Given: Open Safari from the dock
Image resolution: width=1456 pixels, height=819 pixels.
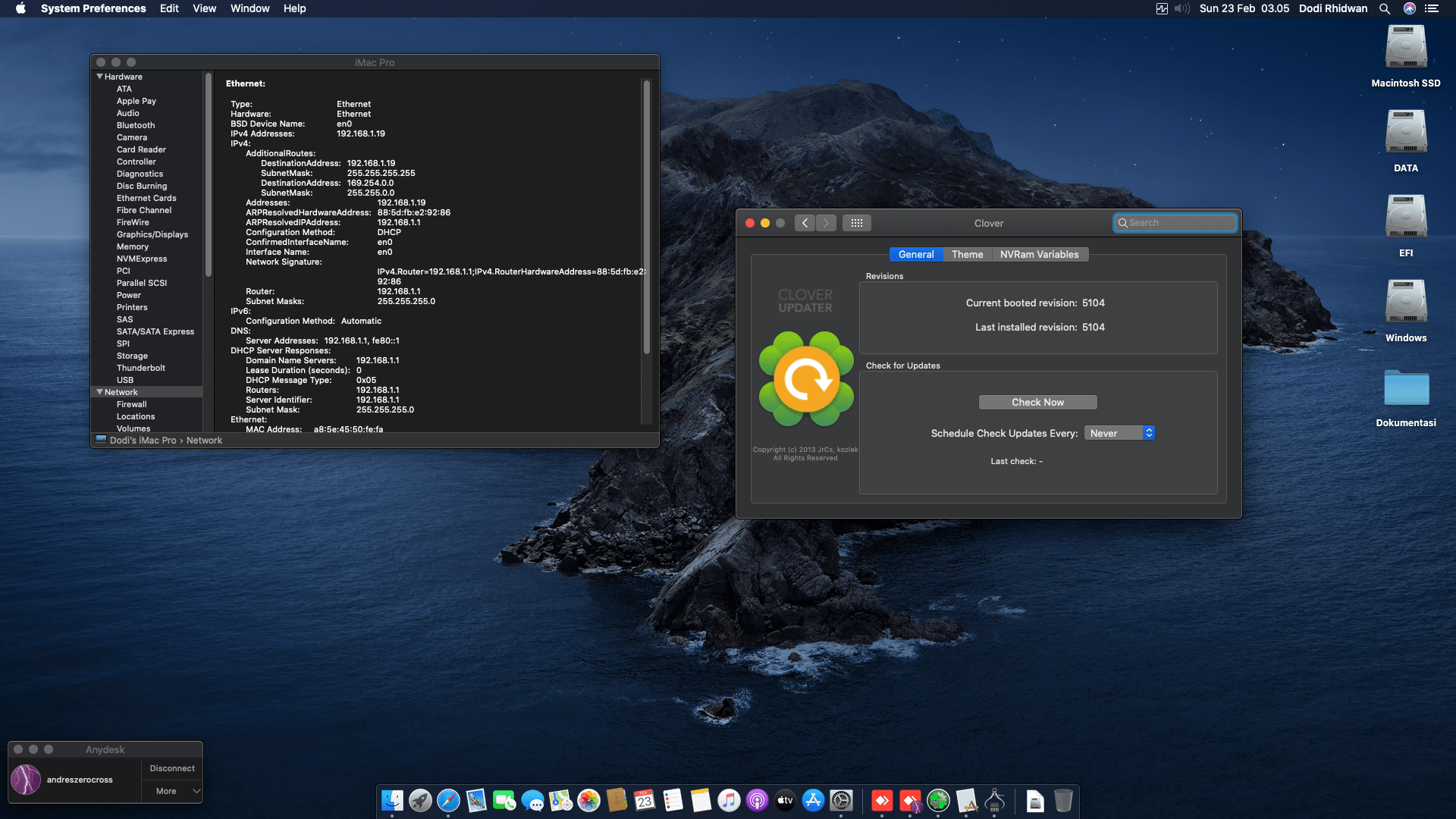Looking at the screenshot, I should click(448, 800).
